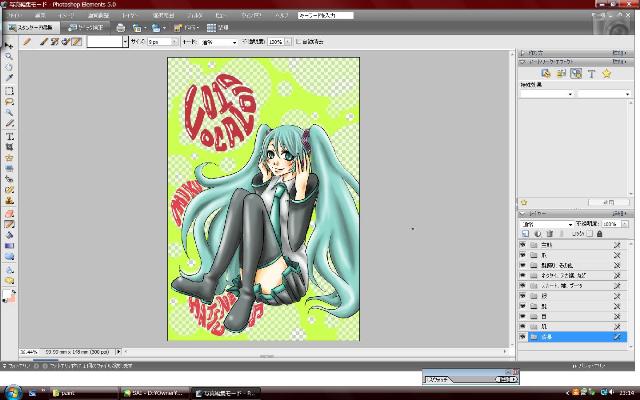The width and height of the screenshot is (640, 400).
Task: Select the Text effects icon in Artwork palette
Action: [591, 73]
